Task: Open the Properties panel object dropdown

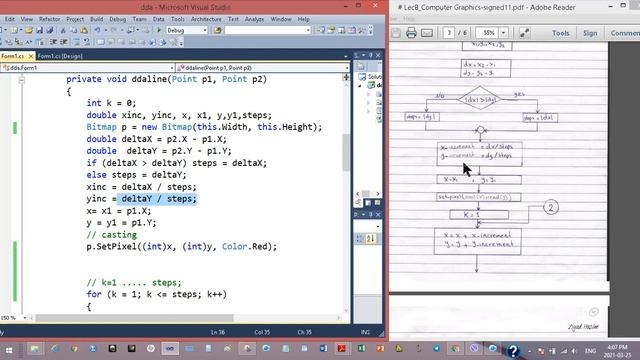Action: (378, 226)
